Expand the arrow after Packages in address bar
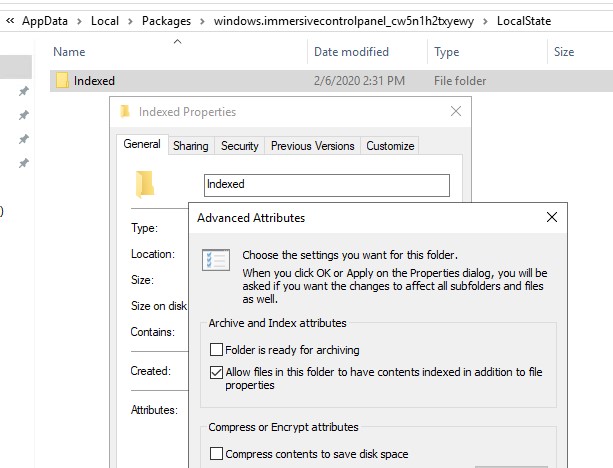Screen dimensions: 613x468 tap(210, 20)
